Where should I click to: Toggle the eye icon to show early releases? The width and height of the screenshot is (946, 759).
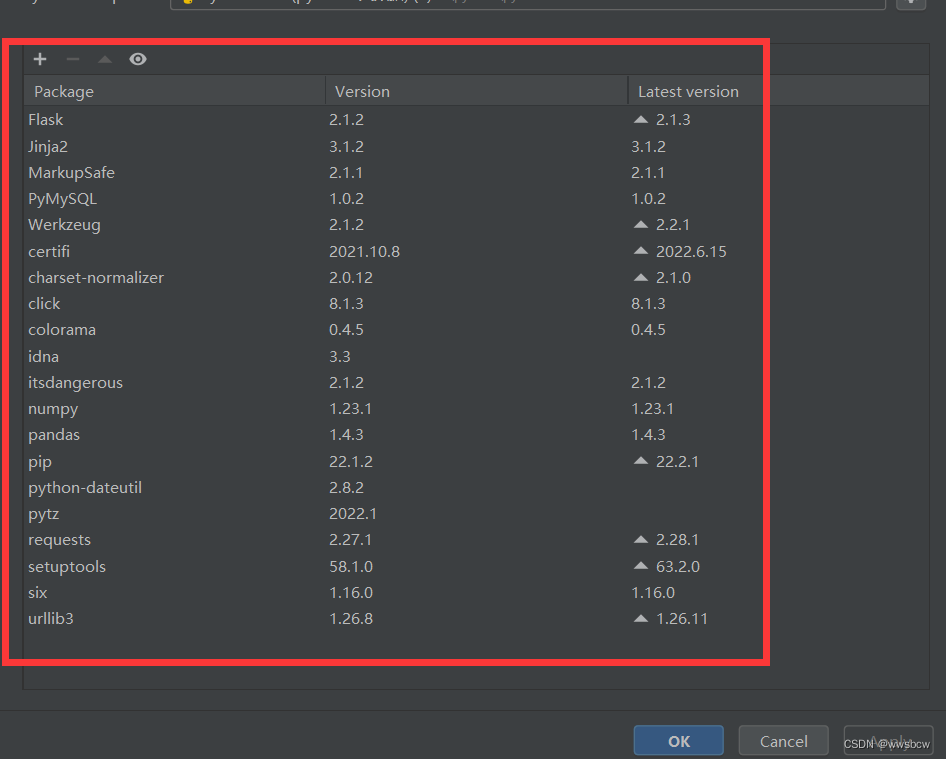tap(138, 59)
